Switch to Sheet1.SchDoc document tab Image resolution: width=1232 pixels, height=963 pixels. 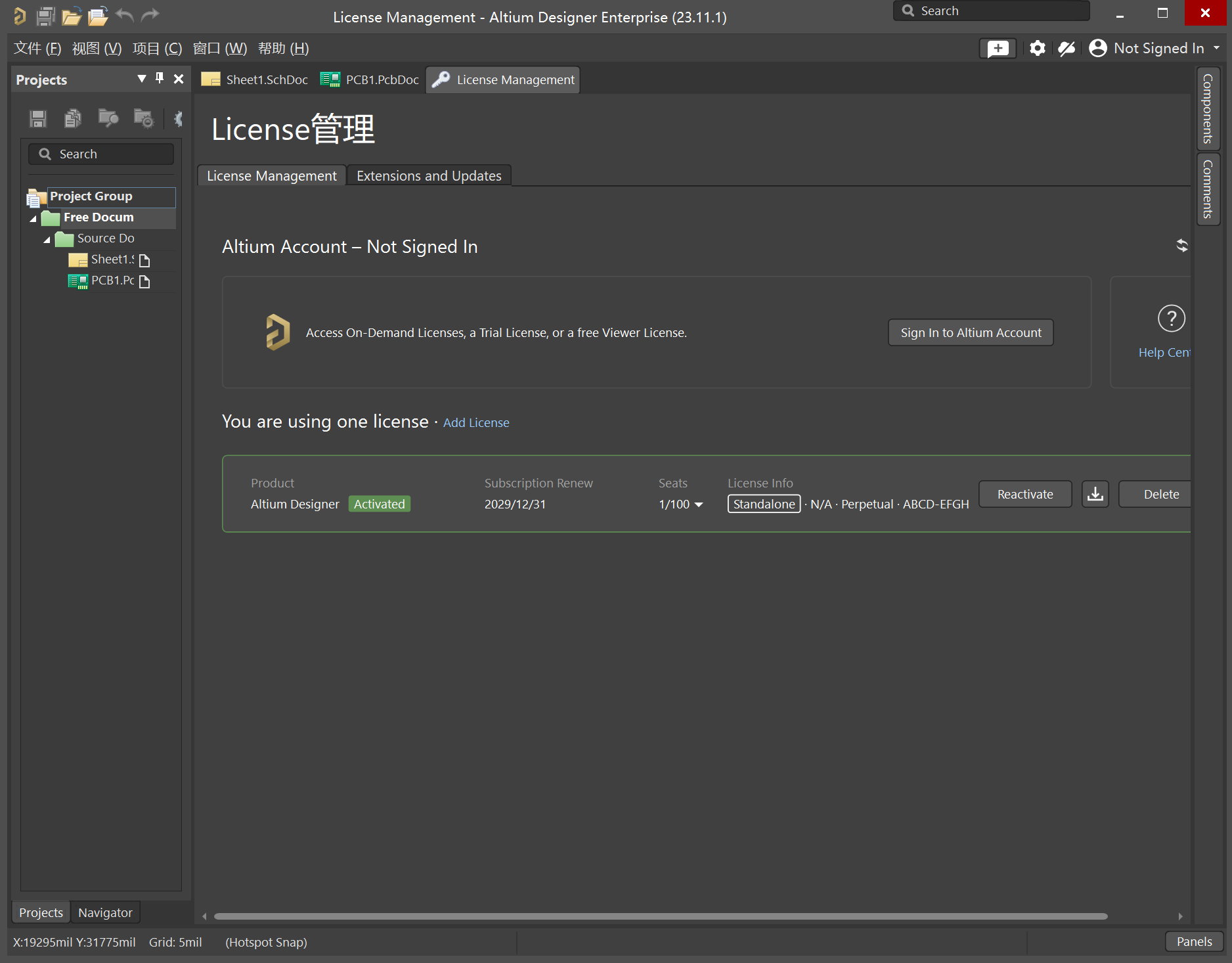tap(255, 79)
